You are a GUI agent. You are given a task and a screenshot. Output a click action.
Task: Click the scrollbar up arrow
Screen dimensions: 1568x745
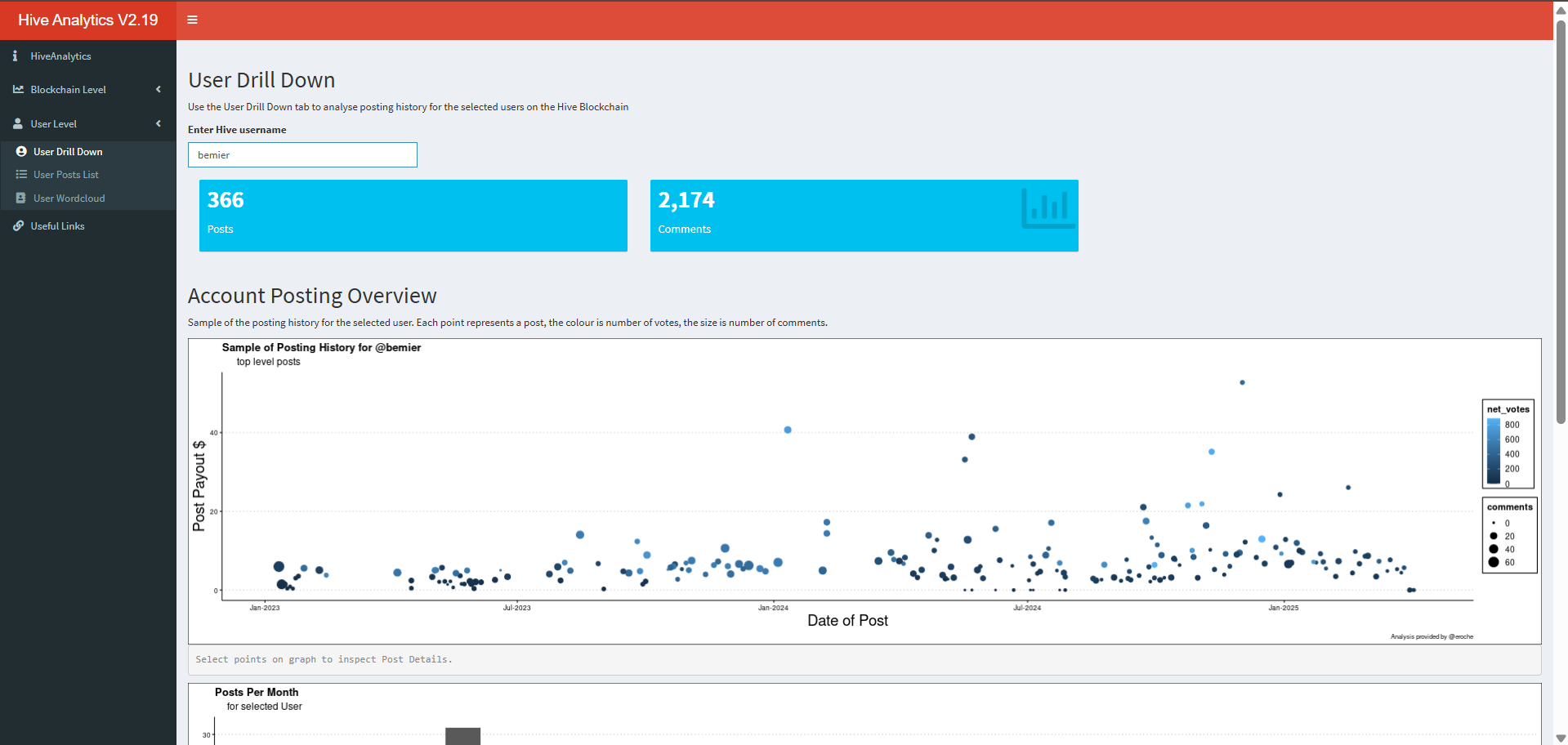pyautogui.click(x=1561, y=10)
